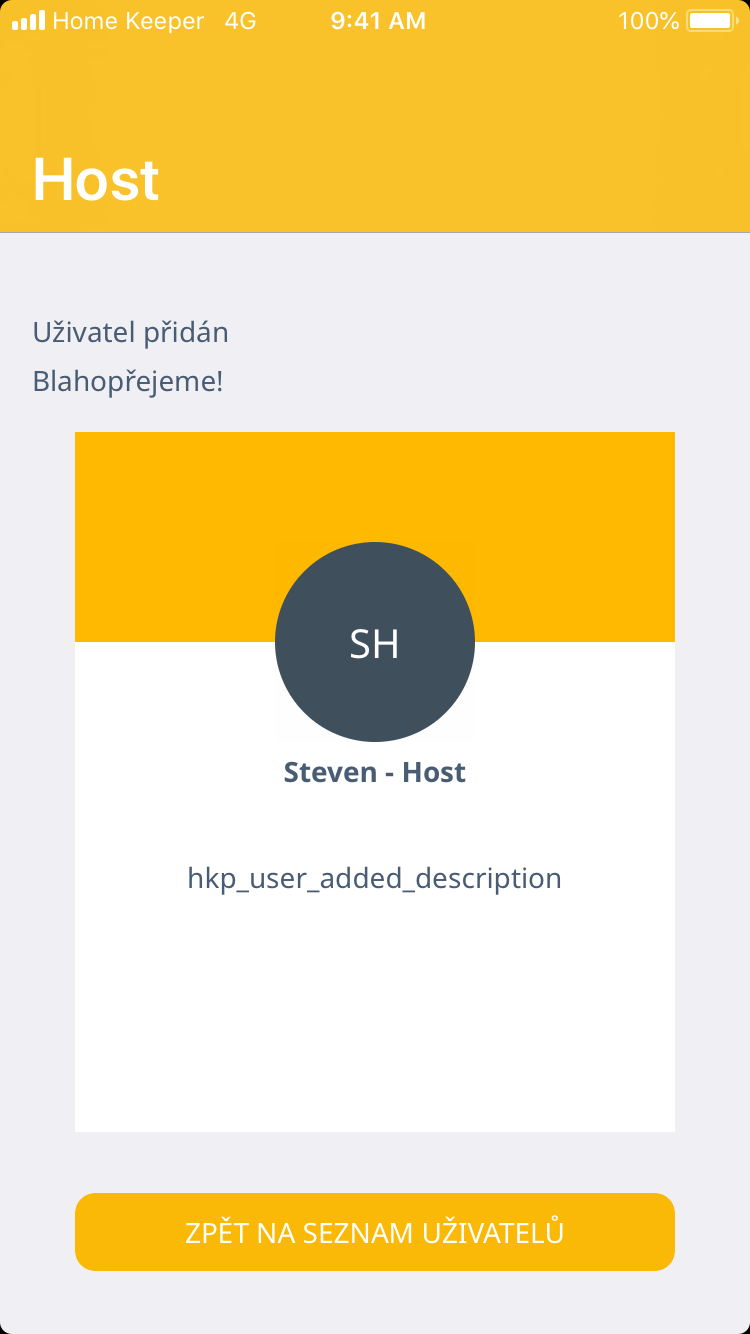Click the 'Blahopřejeme!' congratulation text
Viewport: 750px width, 1334px height.
(128, 381)
